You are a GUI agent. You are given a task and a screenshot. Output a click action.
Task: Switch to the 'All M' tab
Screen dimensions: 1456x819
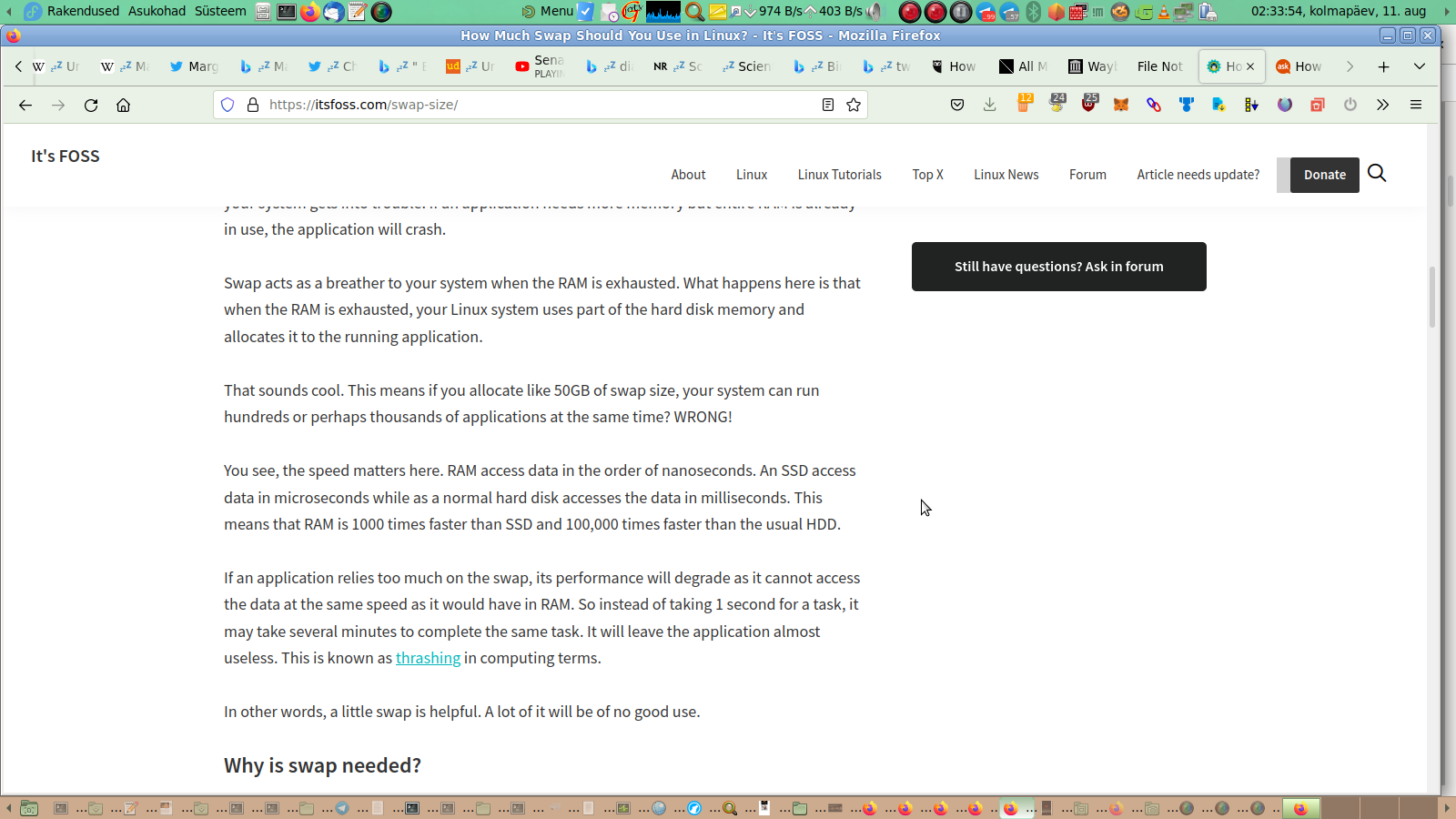click(x=1024, y=66)
